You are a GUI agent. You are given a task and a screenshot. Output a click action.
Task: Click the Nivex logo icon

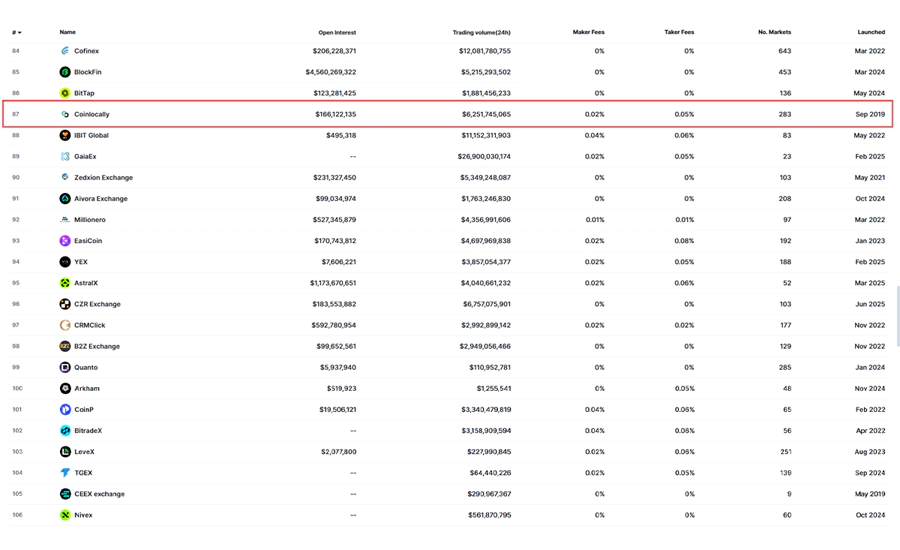[65, 515]
